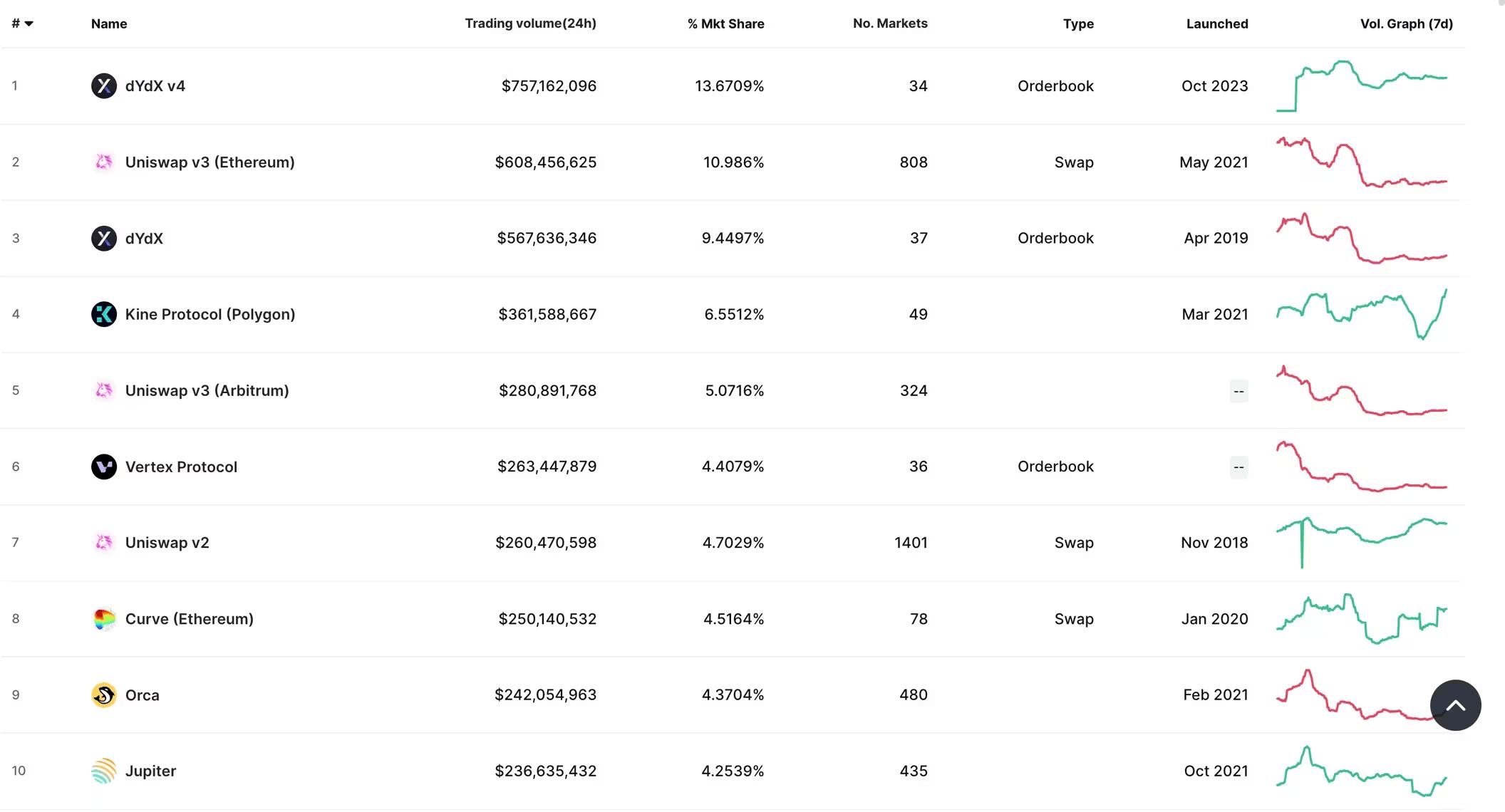Click Kine Protocol 7-day volume graph
Screen dimensions: 1505x812
coord(1361,314)
